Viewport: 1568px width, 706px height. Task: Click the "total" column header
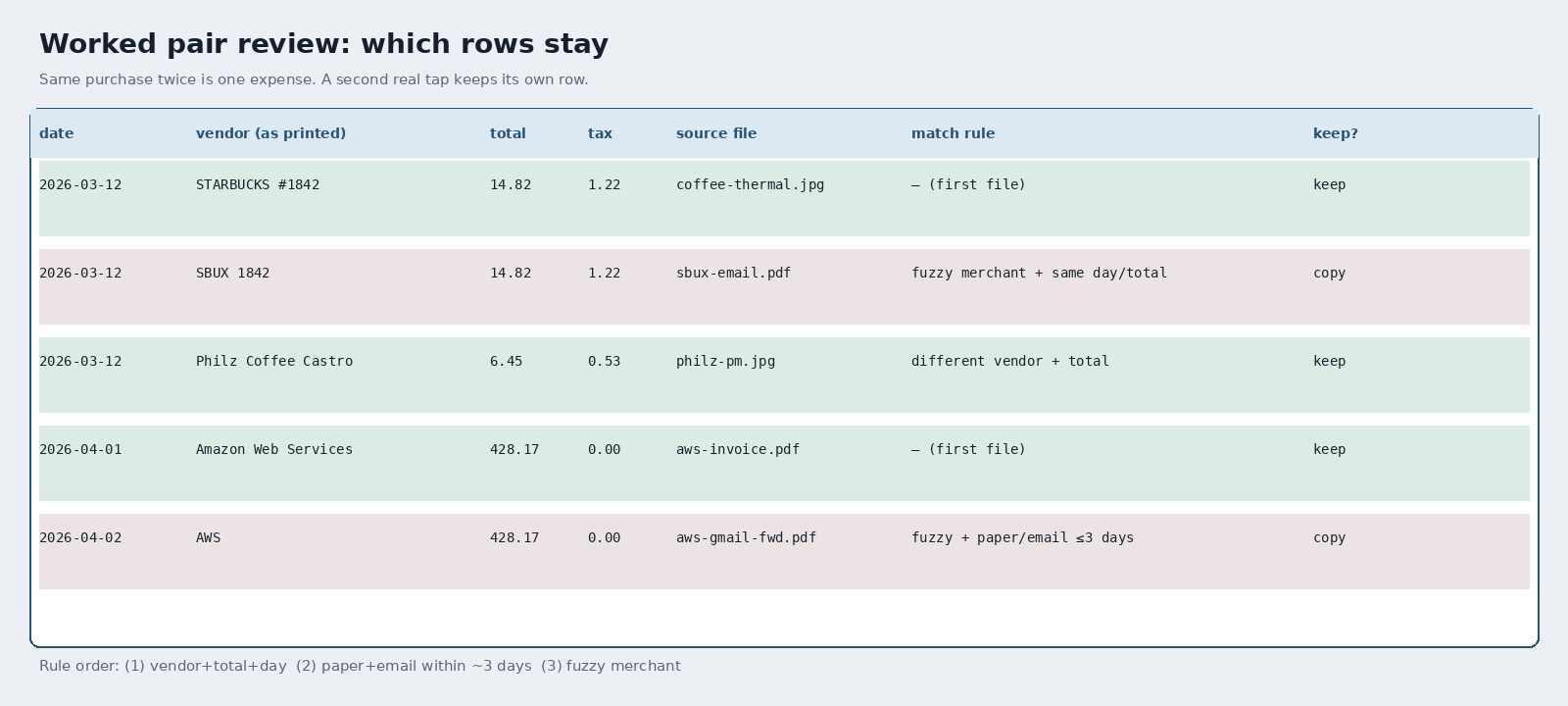click(508, 133)
